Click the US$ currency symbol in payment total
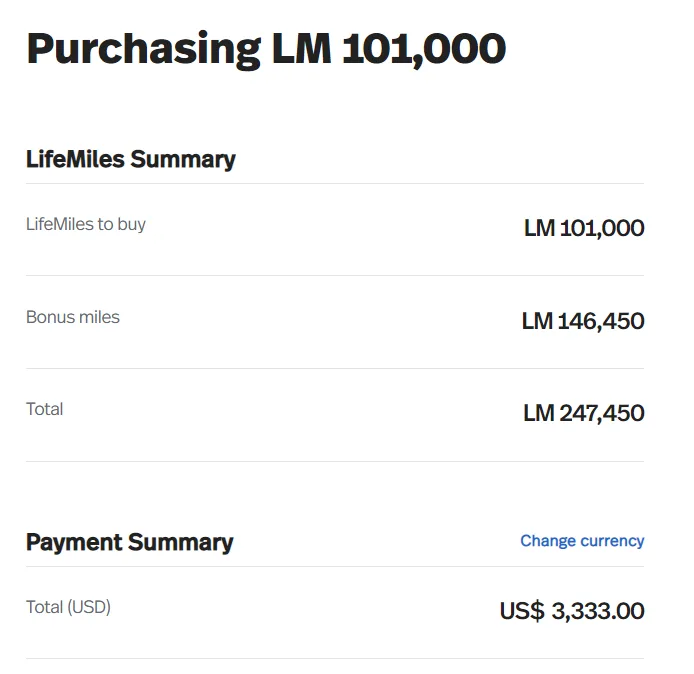The height and width of the screenshot is (674, 694). (x=521, y=611)
